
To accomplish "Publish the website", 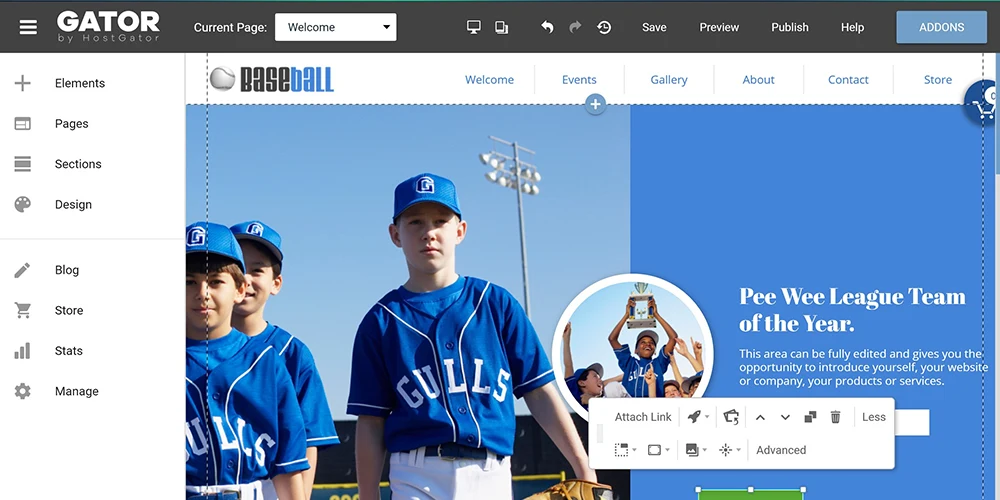I will (790, 27).
